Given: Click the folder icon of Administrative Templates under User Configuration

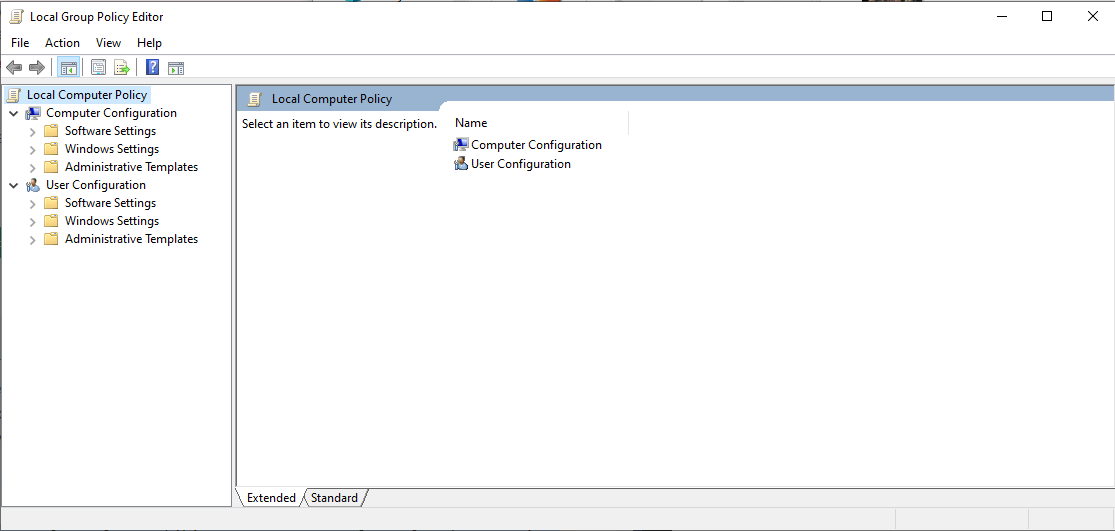Looking at the screenshot, I should point(50,239).
